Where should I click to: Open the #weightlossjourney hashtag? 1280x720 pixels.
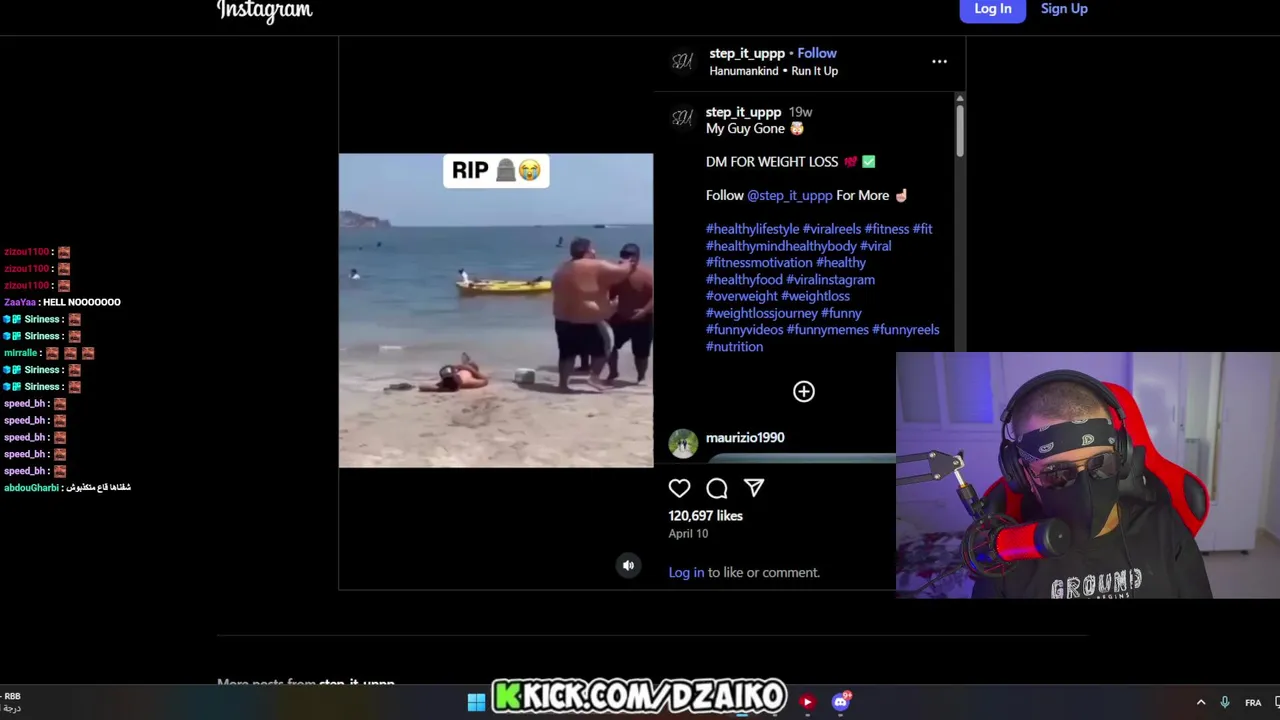[762, 313]
